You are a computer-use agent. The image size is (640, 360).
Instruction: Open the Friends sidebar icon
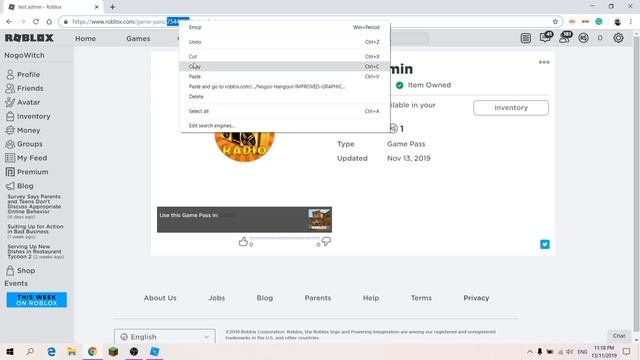click(x=10, y=88)
